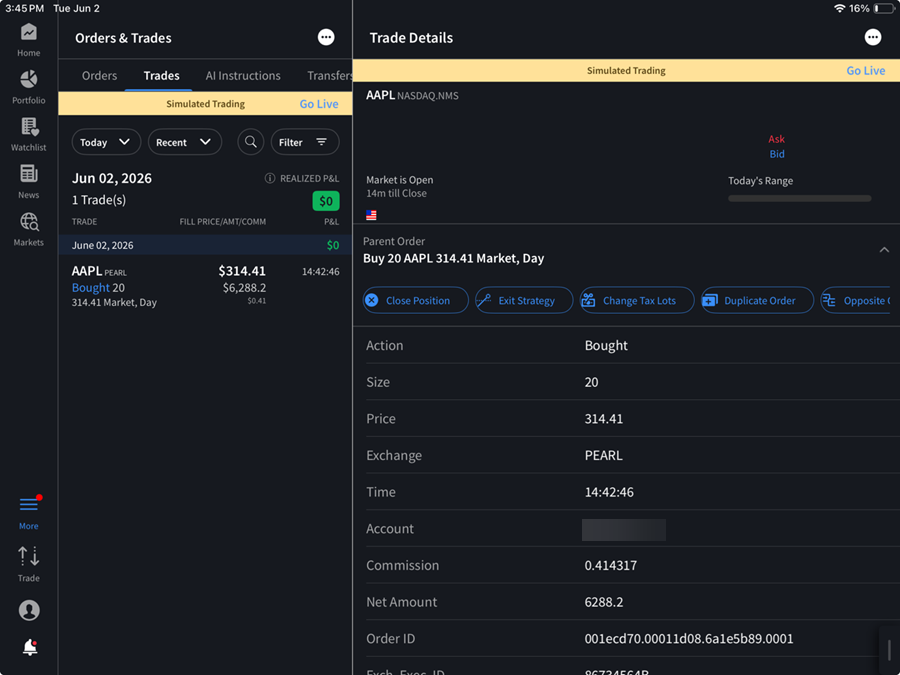Viewport: 900px width, 675px height.
Task: Switch to the Orders tab
Action: coord(99,76)
